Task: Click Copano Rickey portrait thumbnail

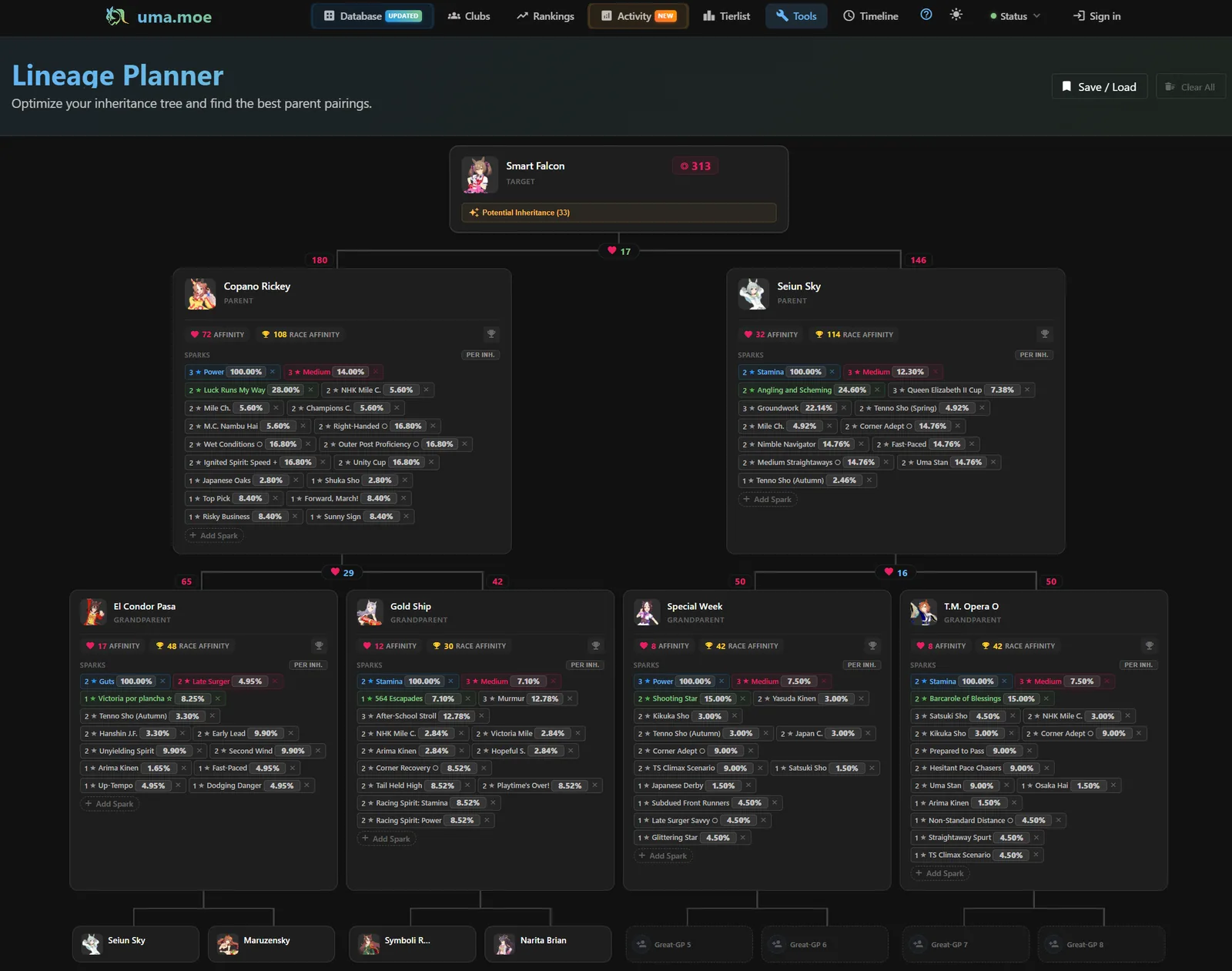Action: [201, 294]
